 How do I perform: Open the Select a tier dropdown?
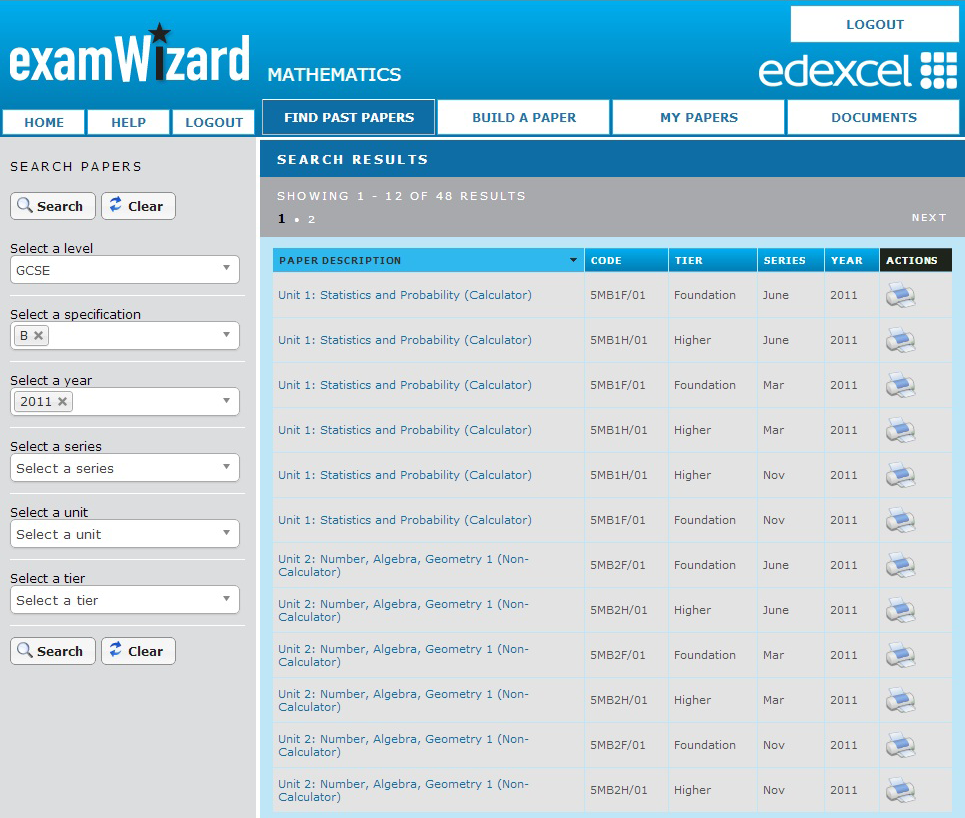pyautogui.click(x=125, y=600)
